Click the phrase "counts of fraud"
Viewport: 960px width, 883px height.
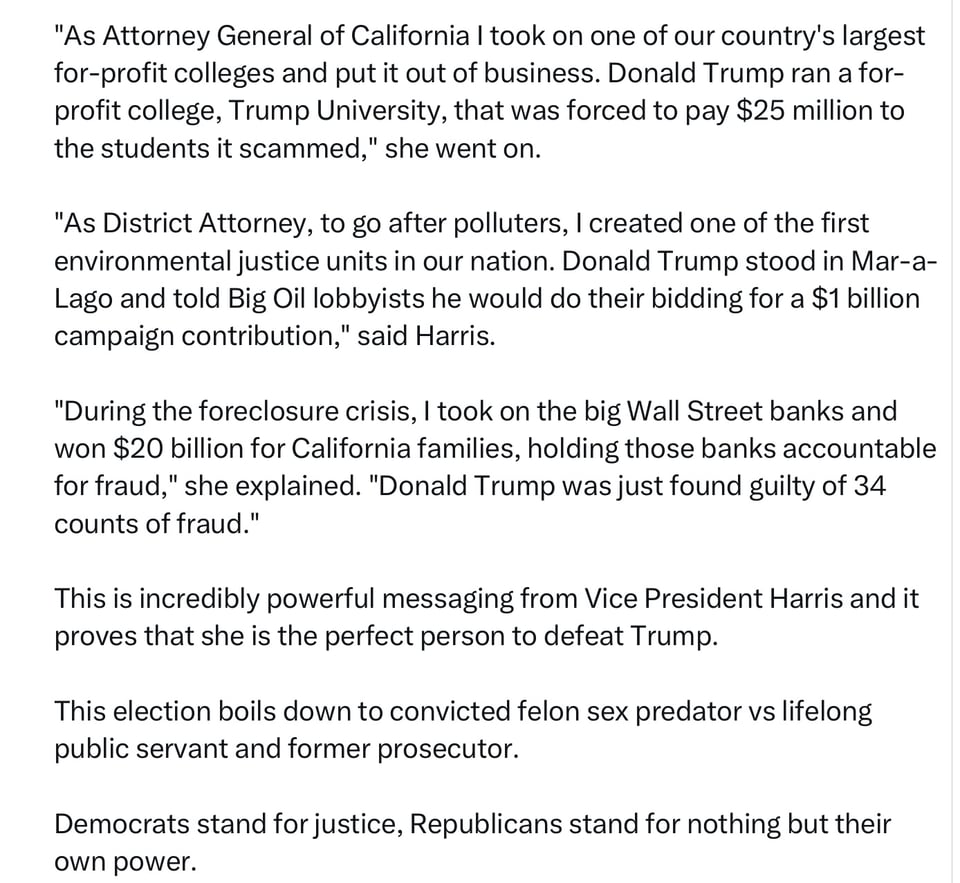(149, 524)
